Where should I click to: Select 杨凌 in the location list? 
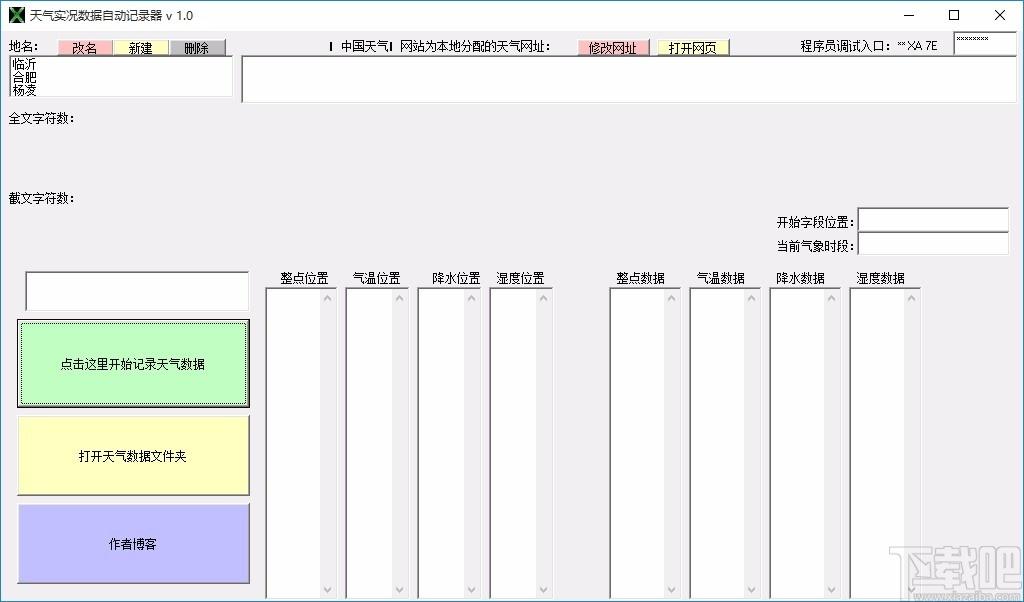tap(24, 90)
